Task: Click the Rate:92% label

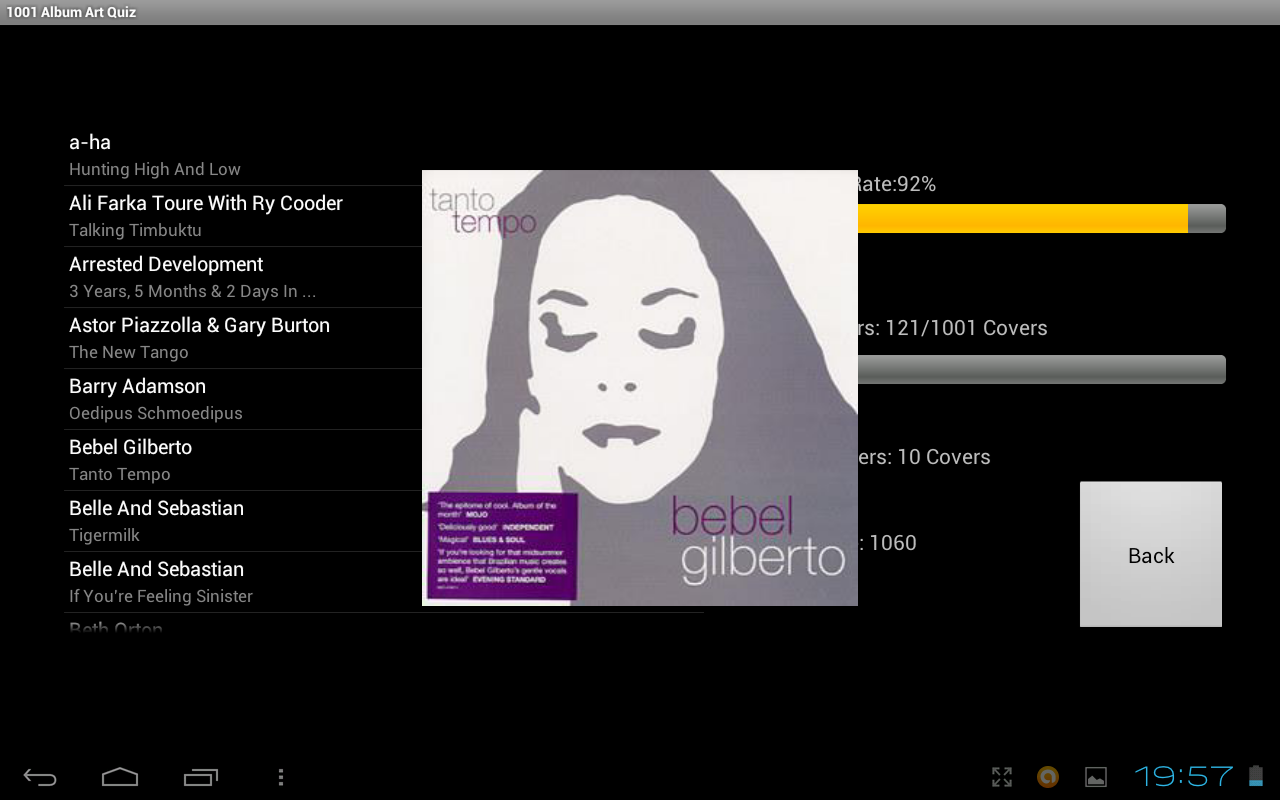Action: click(x=896, y=184)
